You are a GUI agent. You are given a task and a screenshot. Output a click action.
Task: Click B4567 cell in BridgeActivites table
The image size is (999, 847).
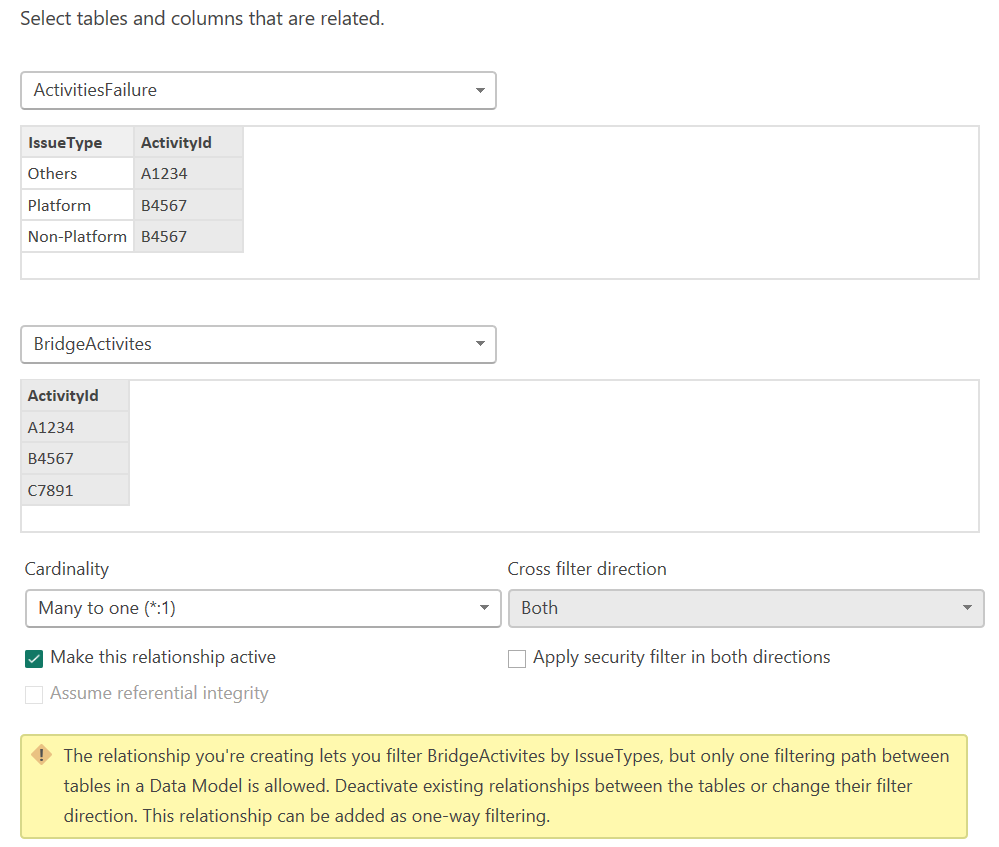pos(75,458)
